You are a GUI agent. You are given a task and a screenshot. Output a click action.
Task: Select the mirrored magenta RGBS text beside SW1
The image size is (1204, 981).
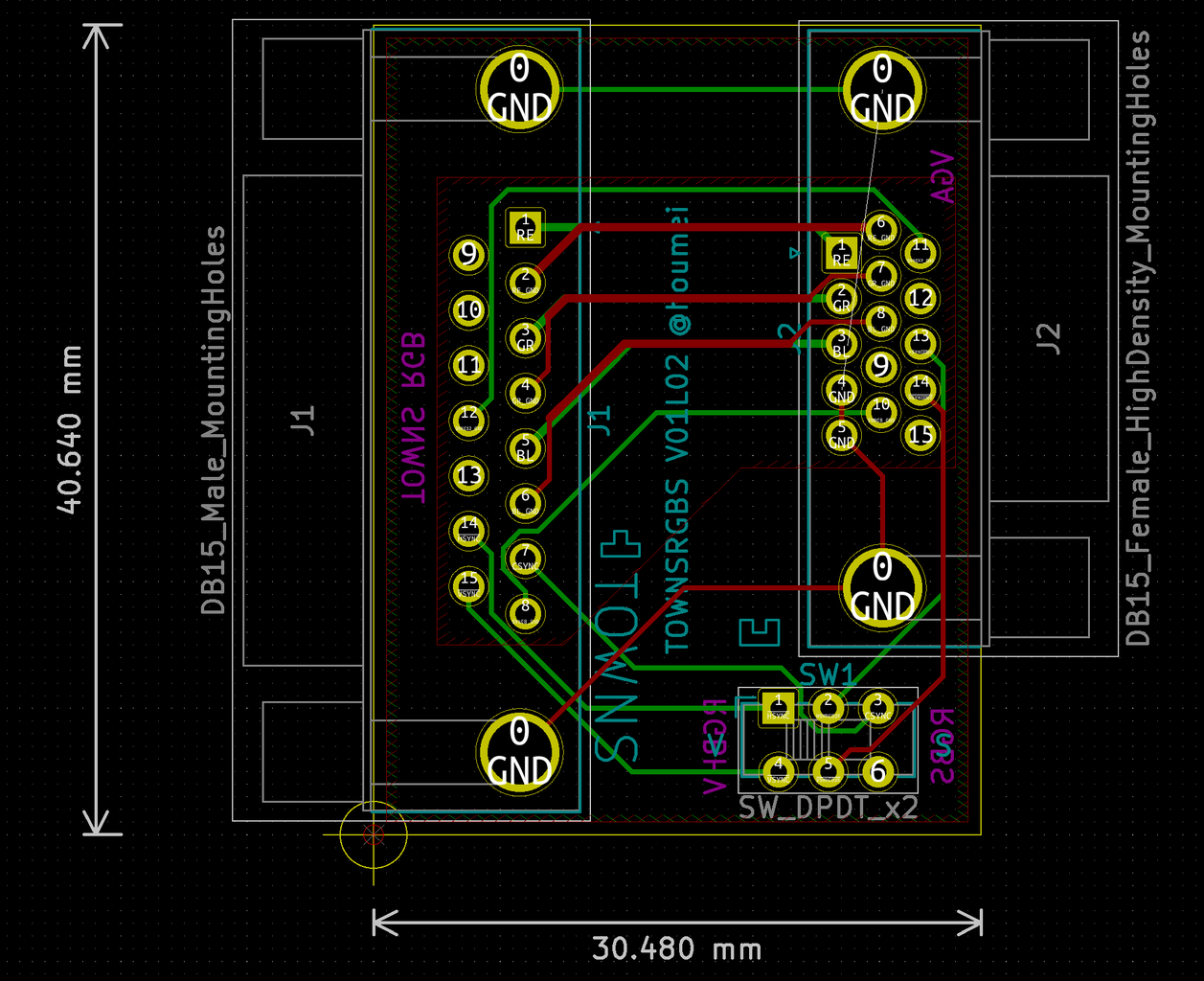[x=942, y=746]
